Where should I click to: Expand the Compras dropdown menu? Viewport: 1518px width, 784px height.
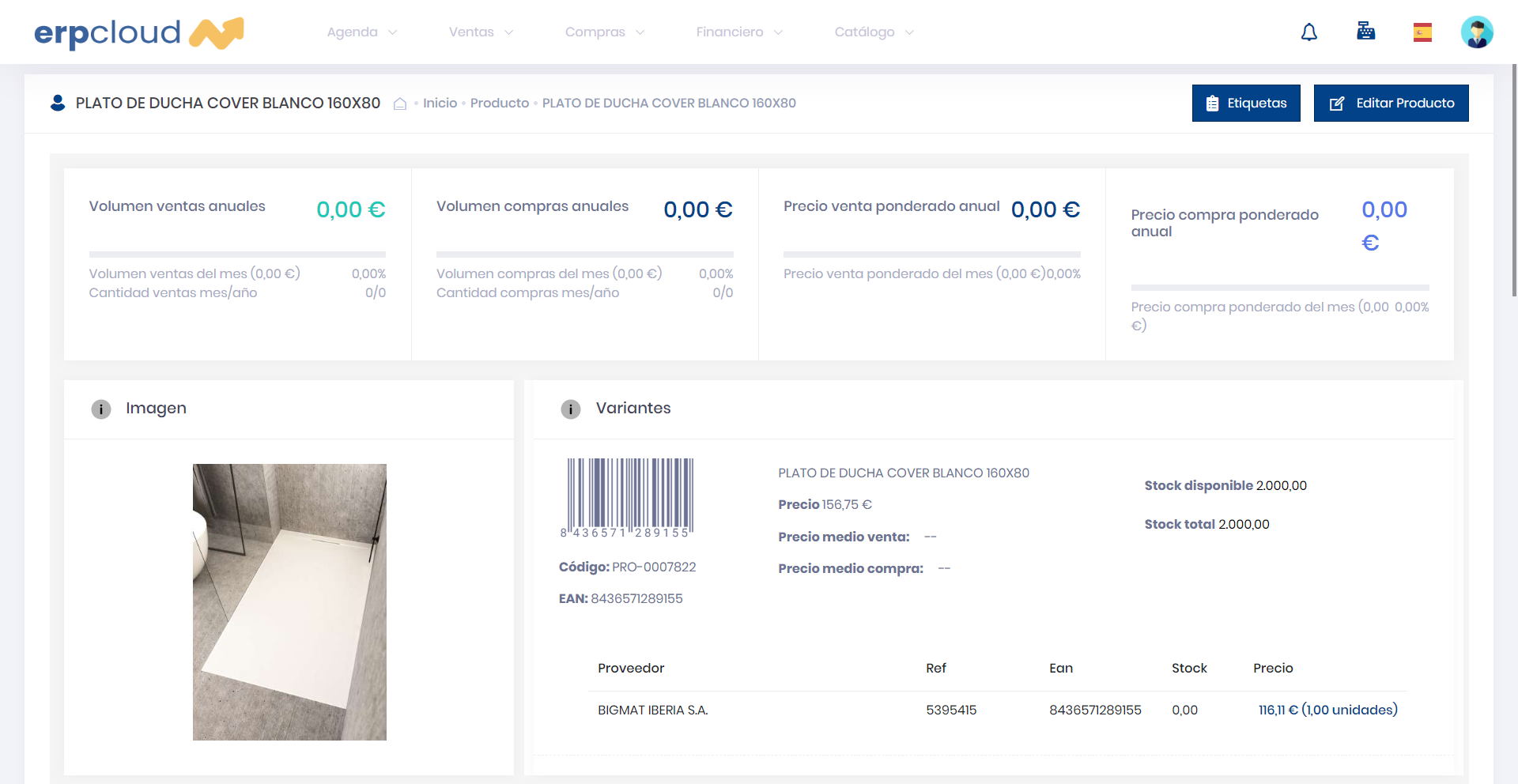[x=604, y=32]
